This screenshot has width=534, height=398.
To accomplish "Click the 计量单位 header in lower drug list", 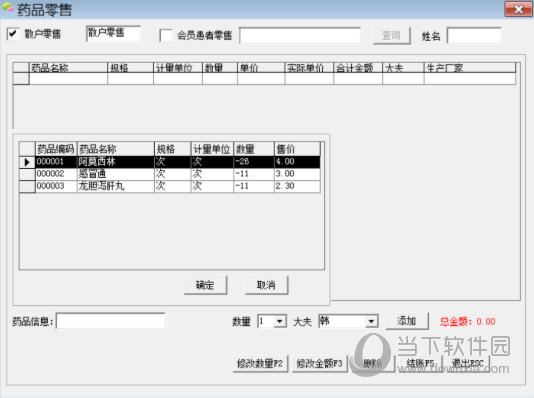I will [x=212, y=149].
